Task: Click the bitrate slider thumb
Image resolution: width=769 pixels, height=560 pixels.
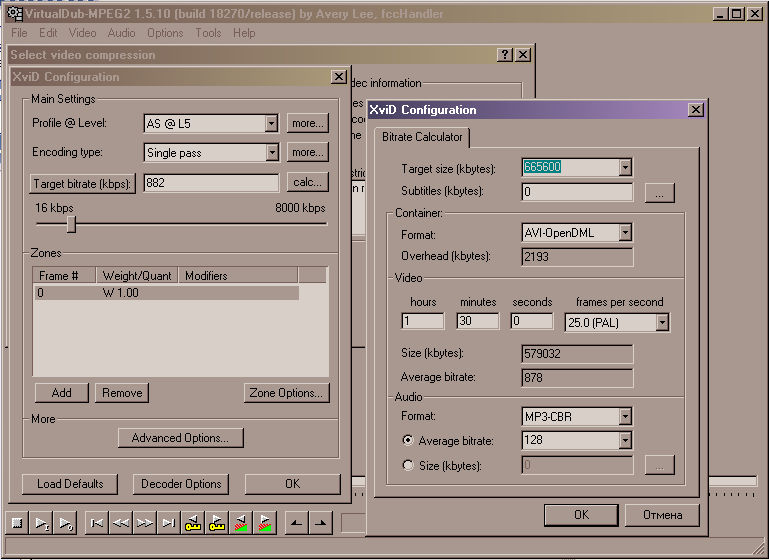Action: [71, 225]
